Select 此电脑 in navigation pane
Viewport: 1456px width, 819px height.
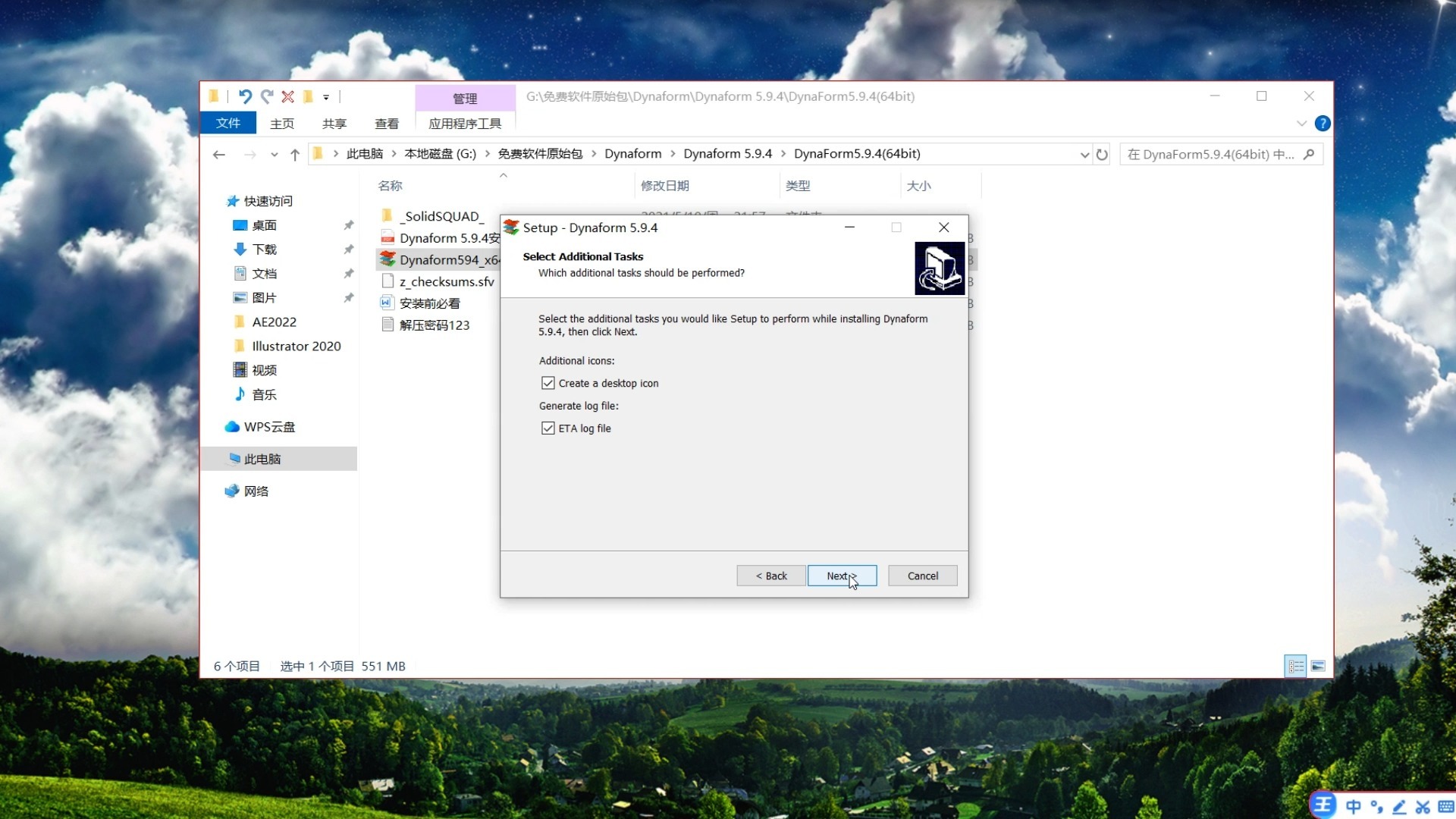pos(262,459)
